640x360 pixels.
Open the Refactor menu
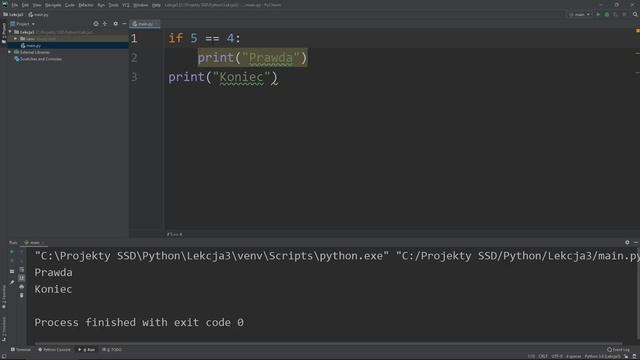pyautogui.click(x=86, y=5)
